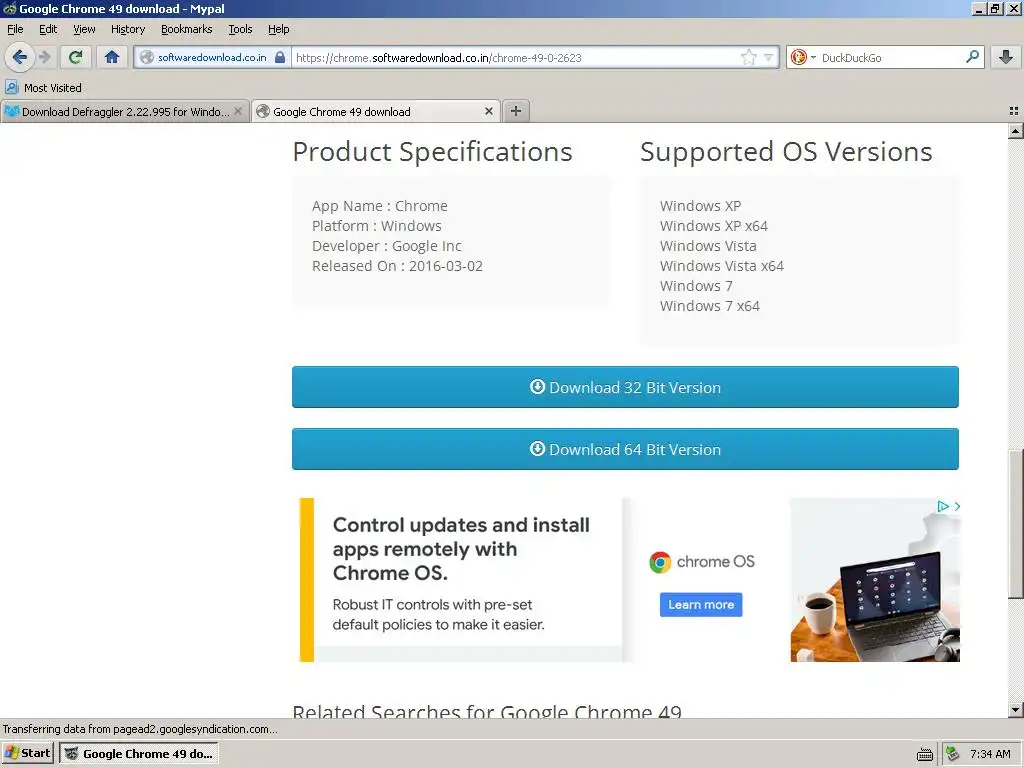
Task: Open the File menu
Action: (15, 29)
